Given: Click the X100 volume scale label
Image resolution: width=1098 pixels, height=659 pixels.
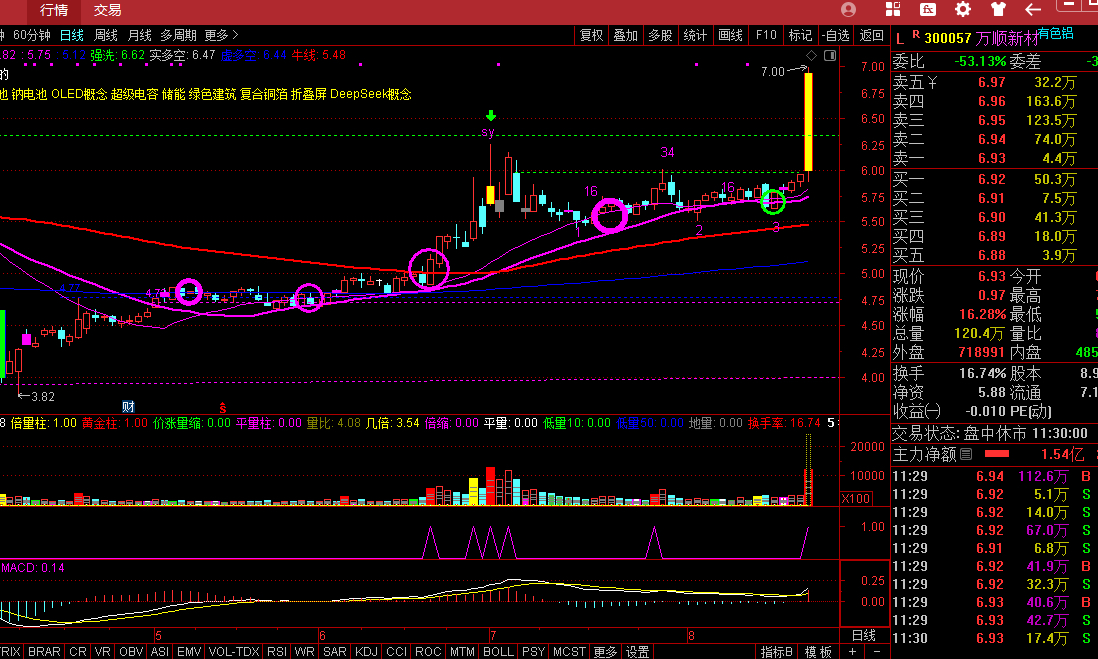Looking at the screenshot, I should point(856,499).
